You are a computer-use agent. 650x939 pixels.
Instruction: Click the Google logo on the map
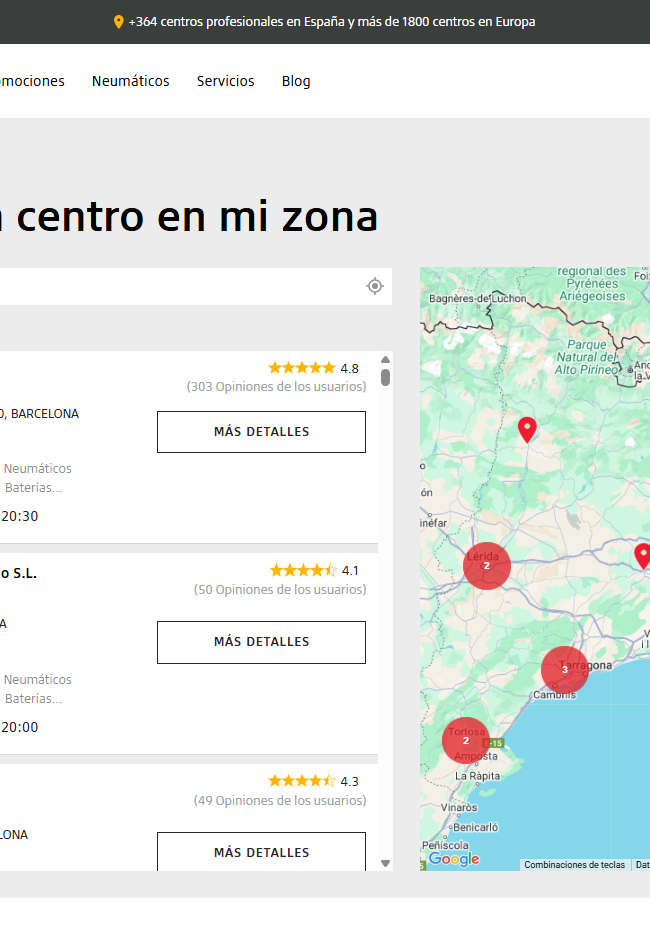click(x=454, y=859)
